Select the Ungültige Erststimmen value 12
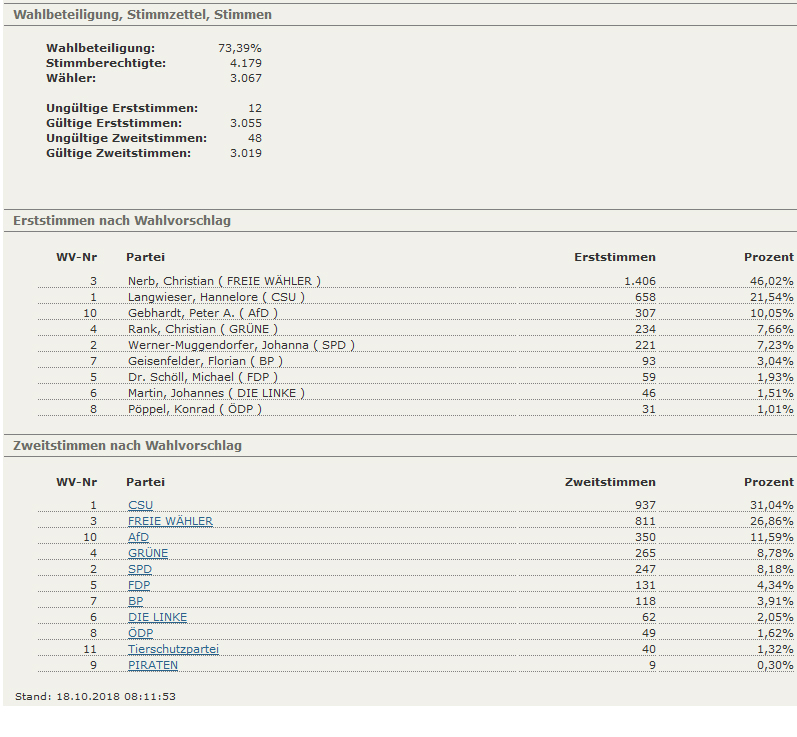Image resolution: width=797 pixels, height=737 pixels. (x=255, y=108)
